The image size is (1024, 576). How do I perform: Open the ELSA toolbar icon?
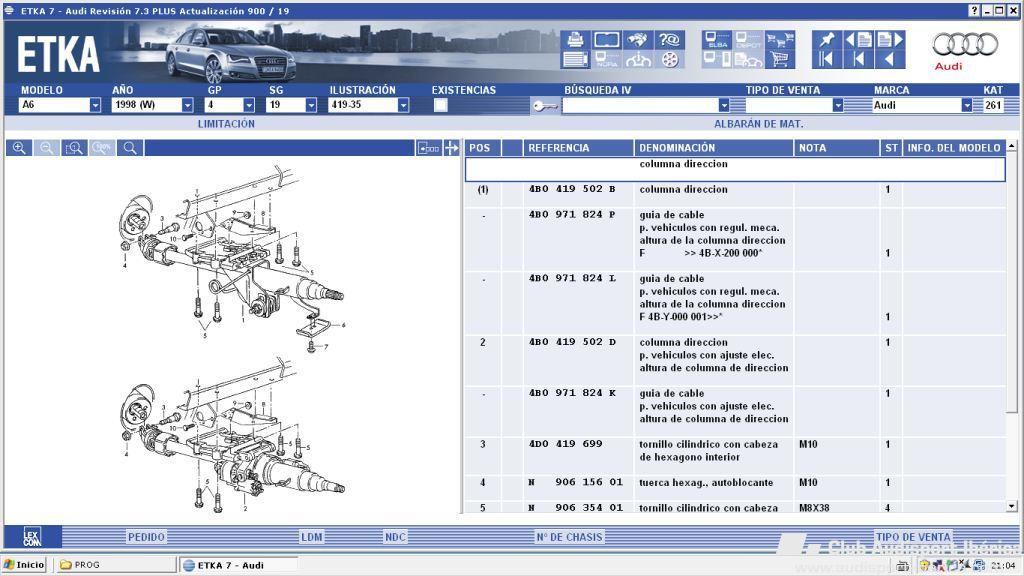click(x=717, y=40)
